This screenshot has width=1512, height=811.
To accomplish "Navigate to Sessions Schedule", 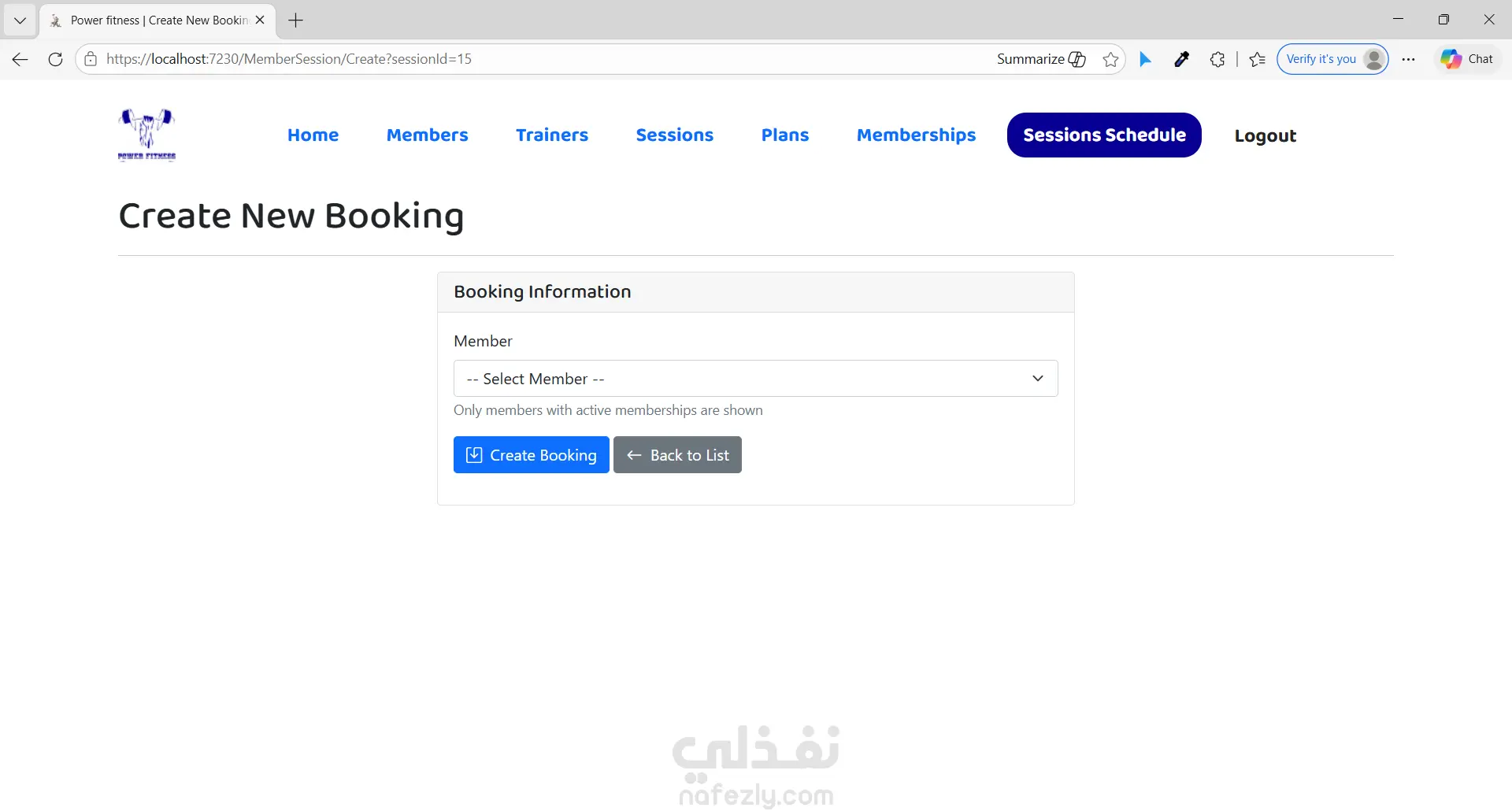I will coord(1104,135).
